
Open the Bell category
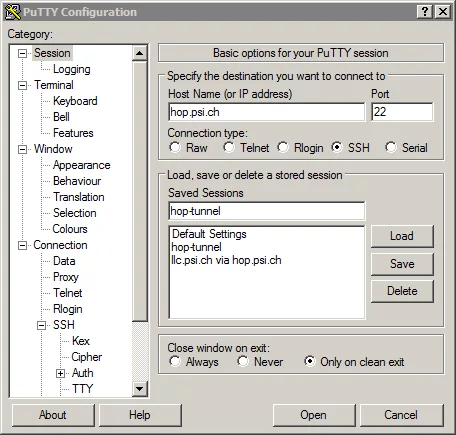coord(61,117)
